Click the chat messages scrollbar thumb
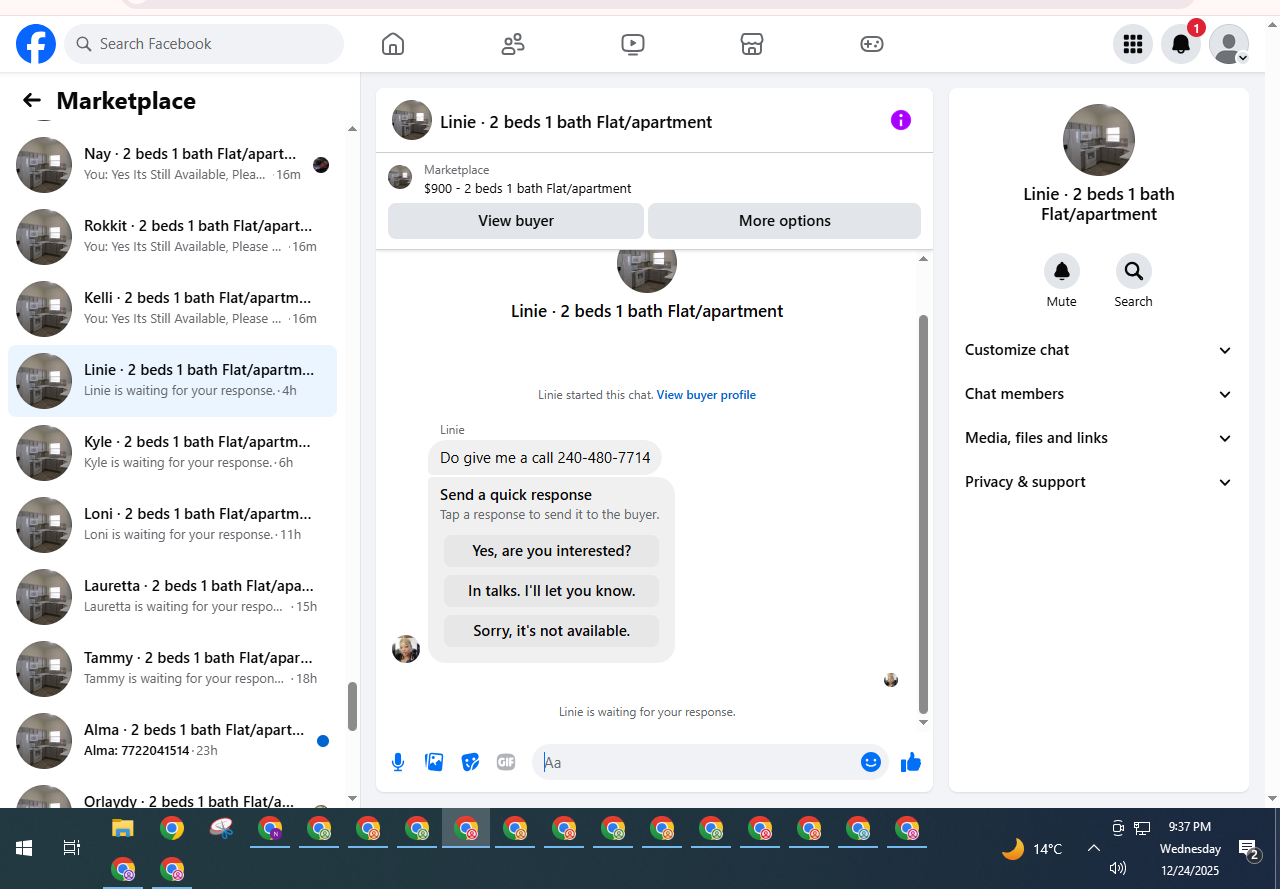Image resolution: width=1280 pixels, height=889 pixels. click(x=923, y=513)
